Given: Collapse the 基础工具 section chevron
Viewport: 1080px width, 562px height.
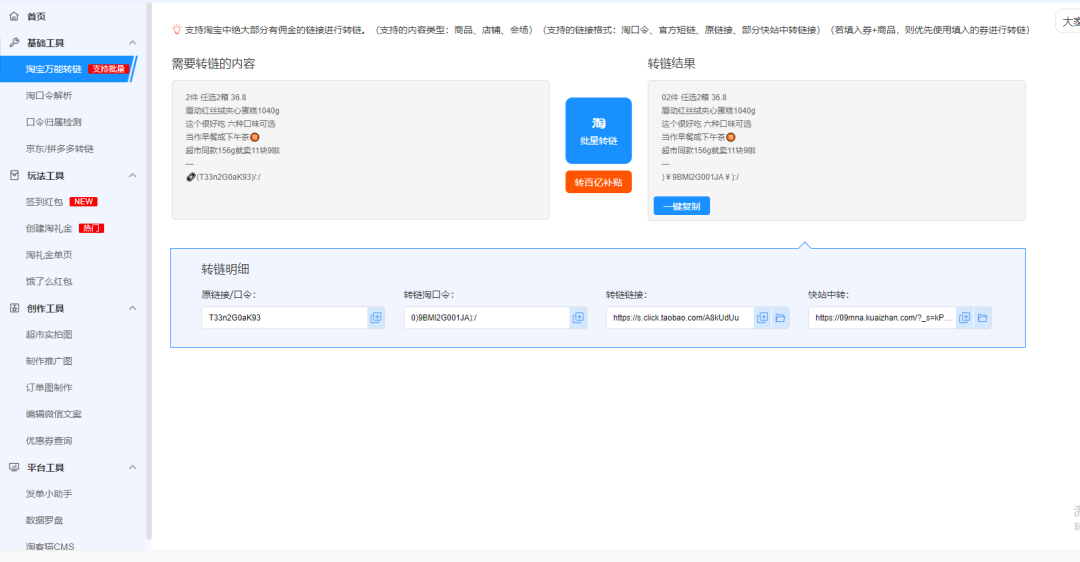Looking at the screenshot, I should 133,43.
